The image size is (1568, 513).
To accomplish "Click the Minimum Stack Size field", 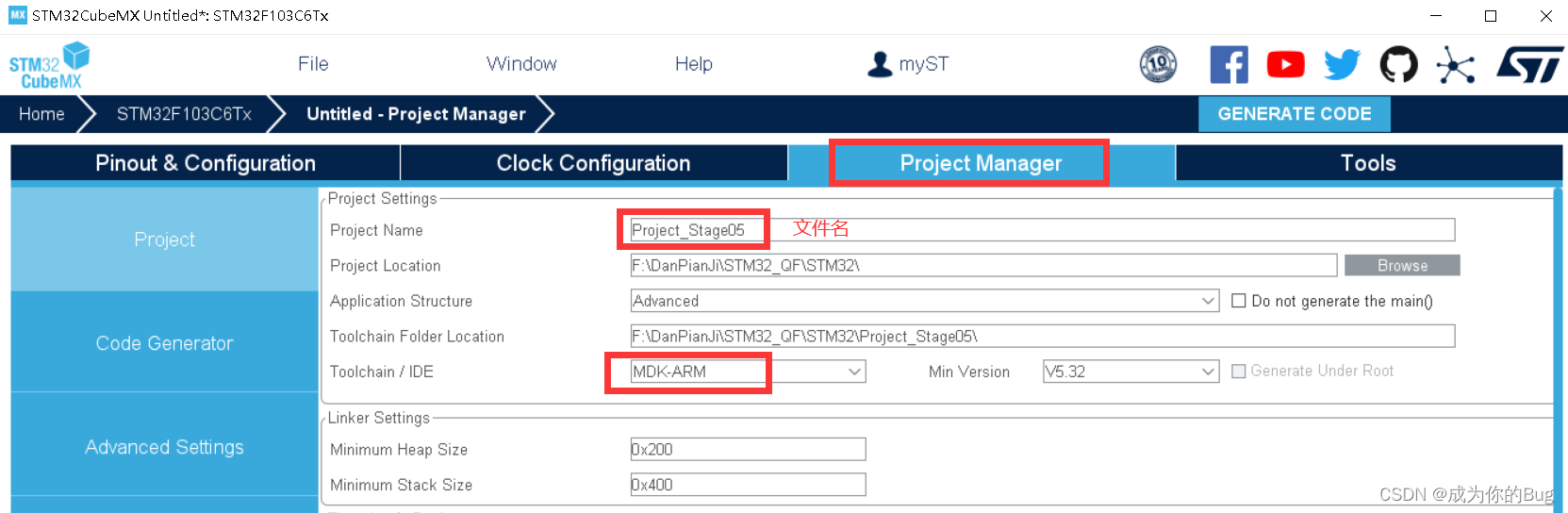I will tap(748, 485).
